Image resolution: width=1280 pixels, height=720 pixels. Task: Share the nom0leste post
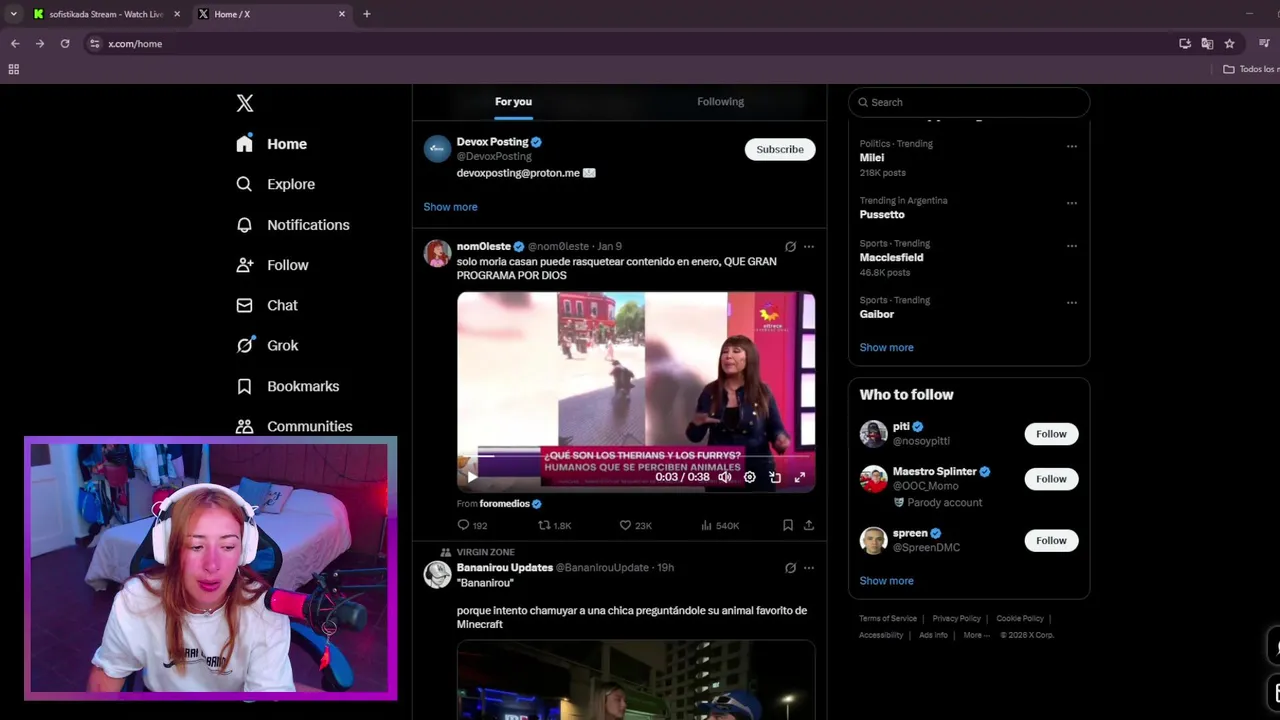[x=808, y=525]
